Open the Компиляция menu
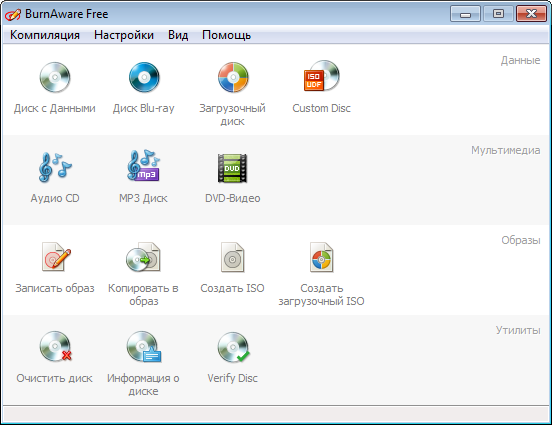 [45, 35]
